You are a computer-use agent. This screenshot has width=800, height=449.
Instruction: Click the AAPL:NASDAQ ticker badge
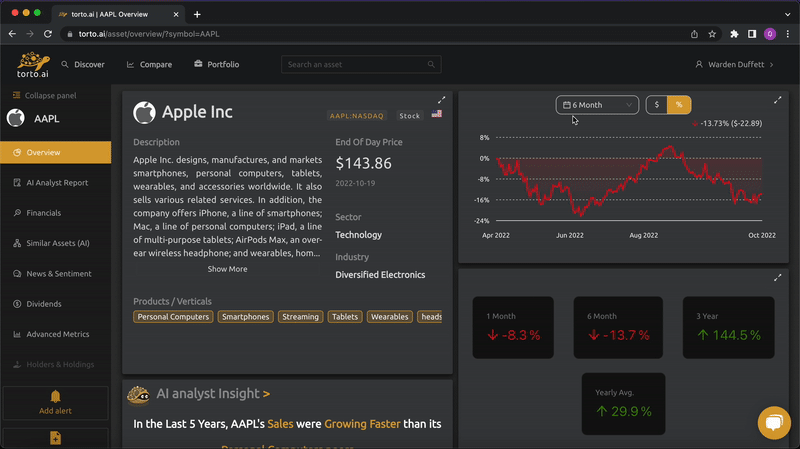357,116
